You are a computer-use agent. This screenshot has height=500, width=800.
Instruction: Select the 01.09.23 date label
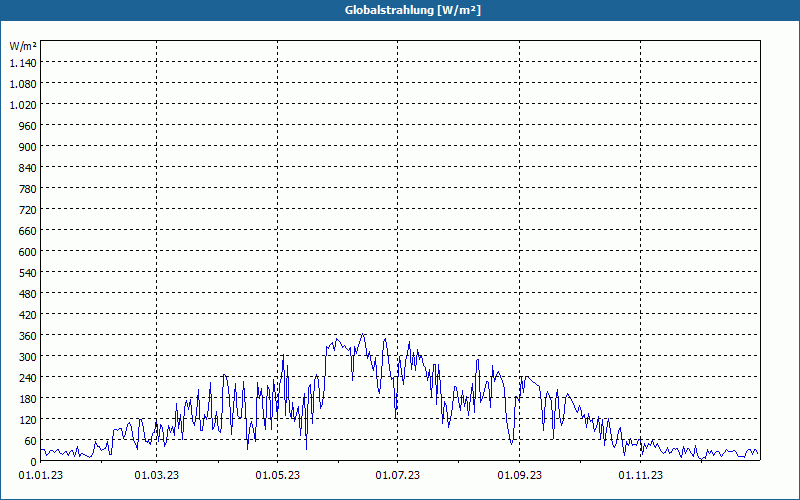click(x=519, y=476)
